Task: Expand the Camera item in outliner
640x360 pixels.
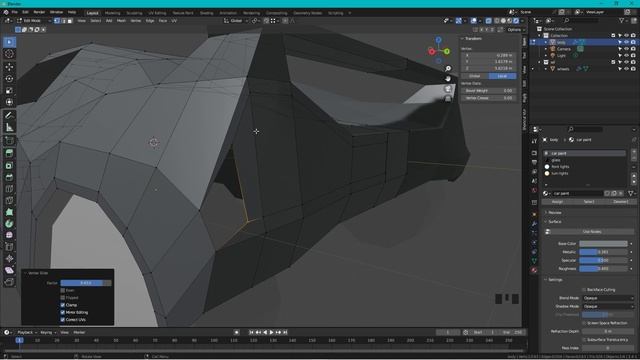Action: tap(546, 49)
